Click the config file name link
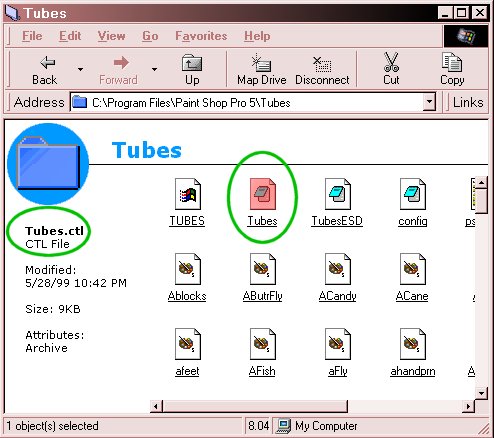The height and width of the screenshot is (438, 494). tap(413, 221)
